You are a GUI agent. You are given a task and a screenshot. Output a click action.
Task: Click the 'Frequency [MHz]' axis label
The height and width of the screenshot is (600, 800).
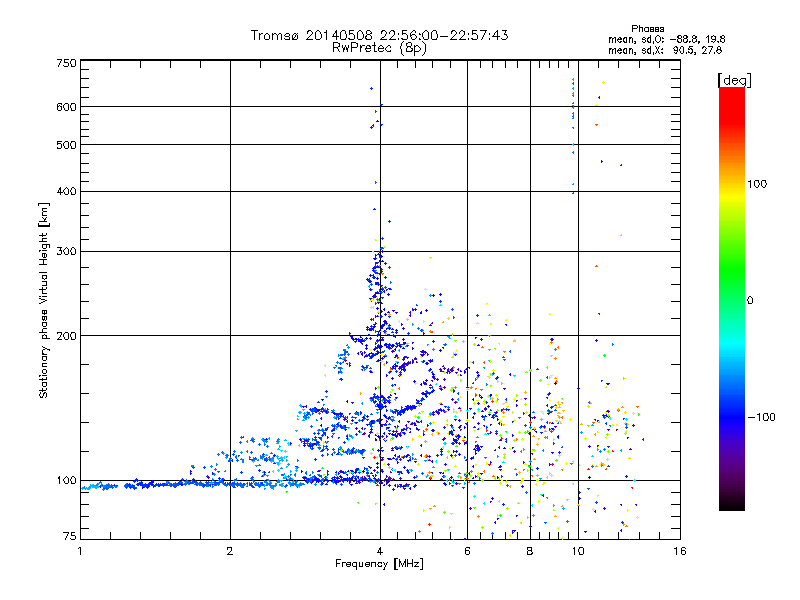[x=379, y=564]
